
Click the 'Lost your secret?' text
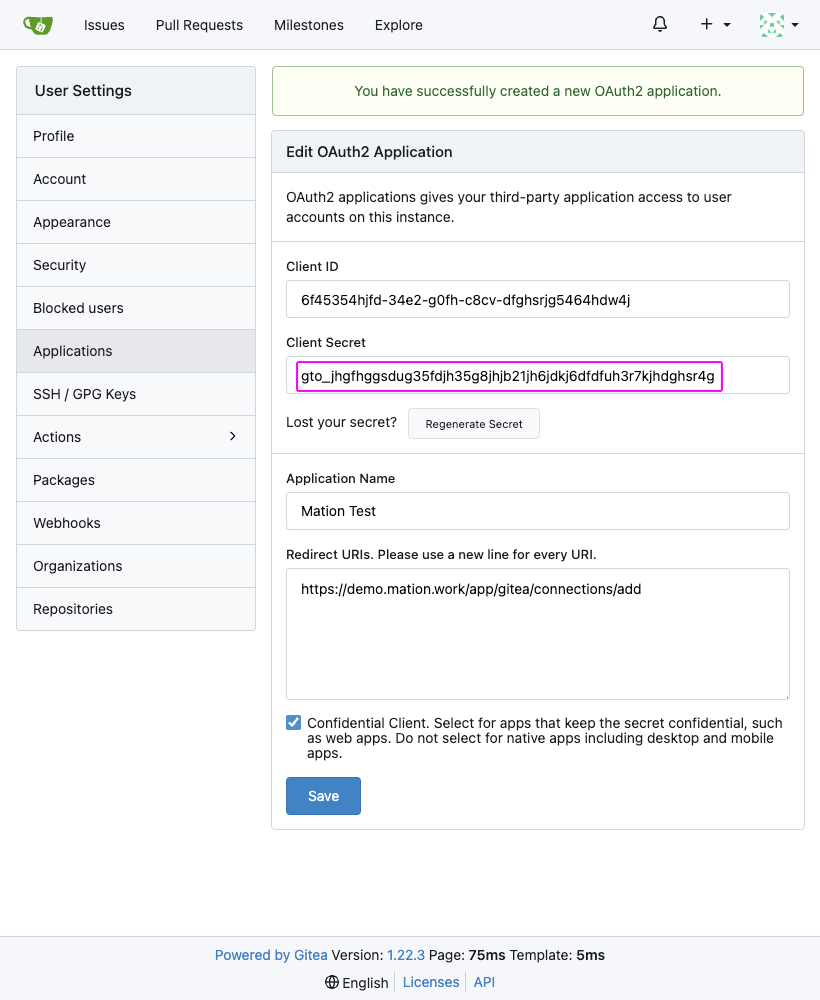pyautogui.click(x=341, y=422)
